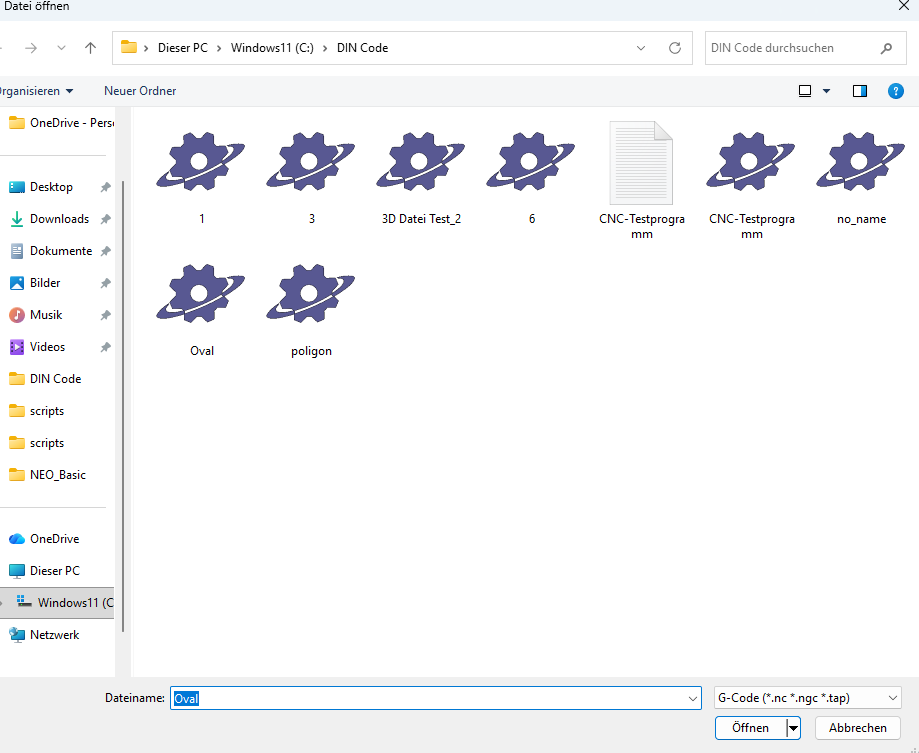Refresh the DIN Code folder view
The width and height of the screenshot is (919, 753).
click(675, 48)
